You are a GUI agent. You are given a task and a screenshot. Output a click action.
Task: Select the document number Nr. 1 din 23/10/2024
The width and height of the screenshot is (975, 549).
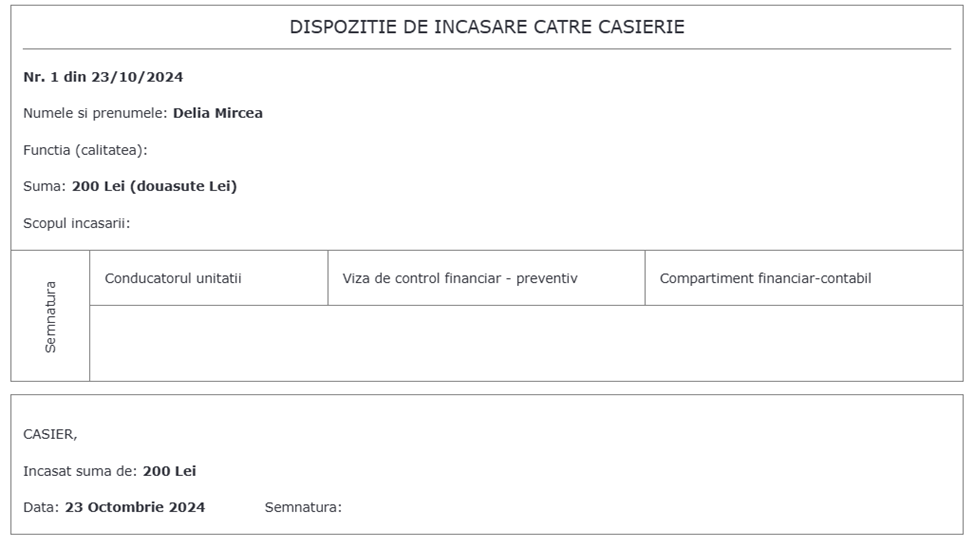[103, 77]
